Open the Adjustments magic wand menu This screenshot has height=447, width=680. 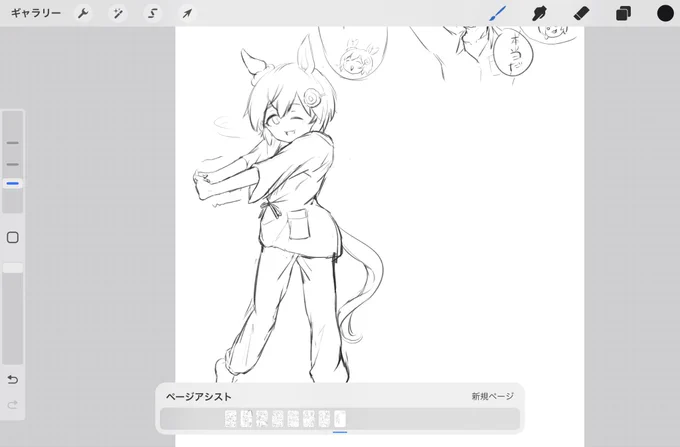pyautogui.click(x=118, y=13)
